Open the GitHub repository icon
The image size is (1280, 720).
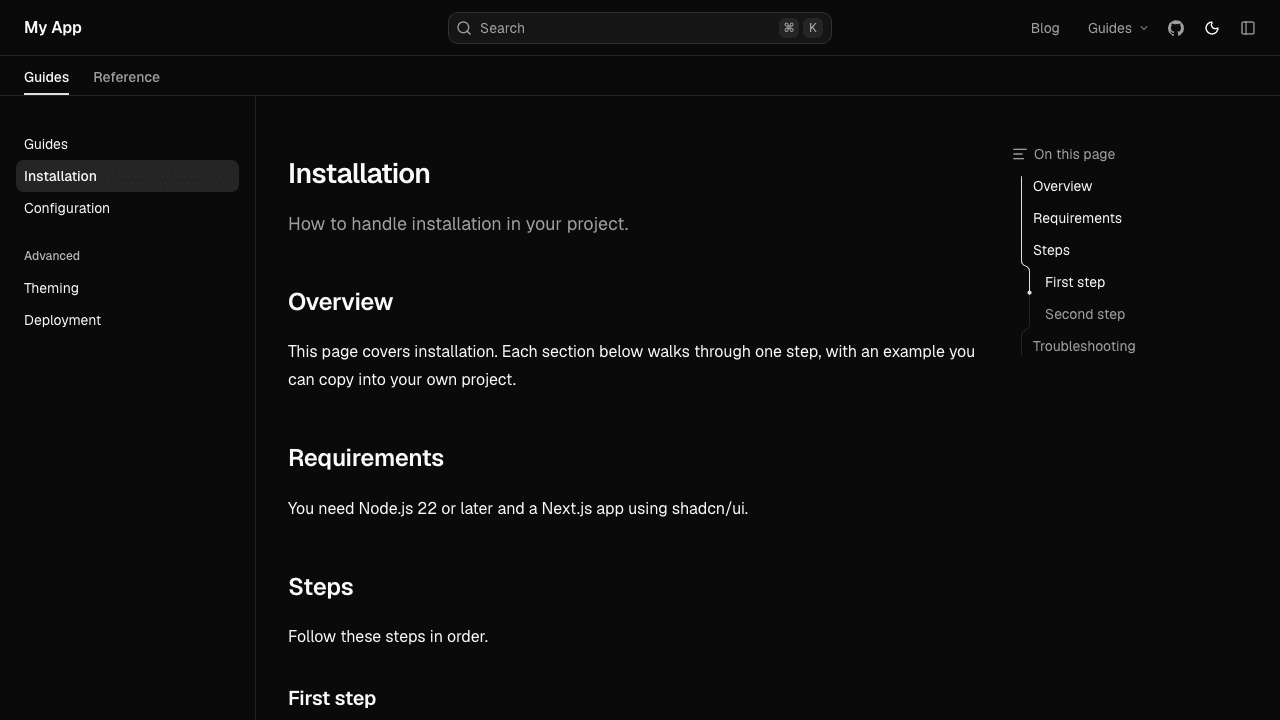coord(1176,28)
